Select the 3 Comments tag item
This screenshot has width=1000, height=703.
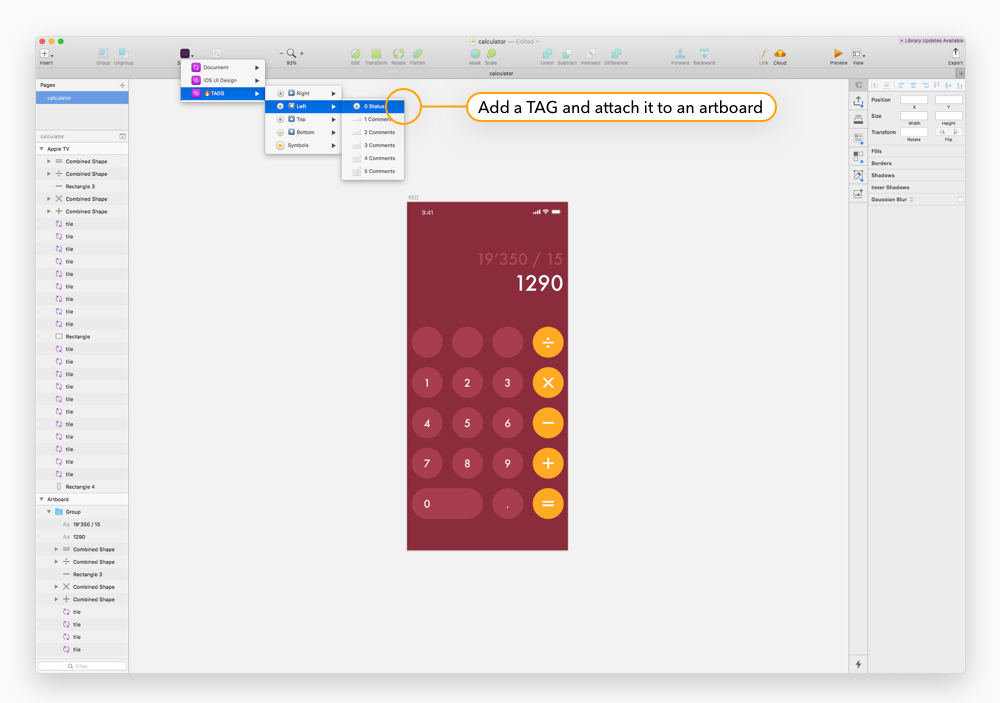373,145
